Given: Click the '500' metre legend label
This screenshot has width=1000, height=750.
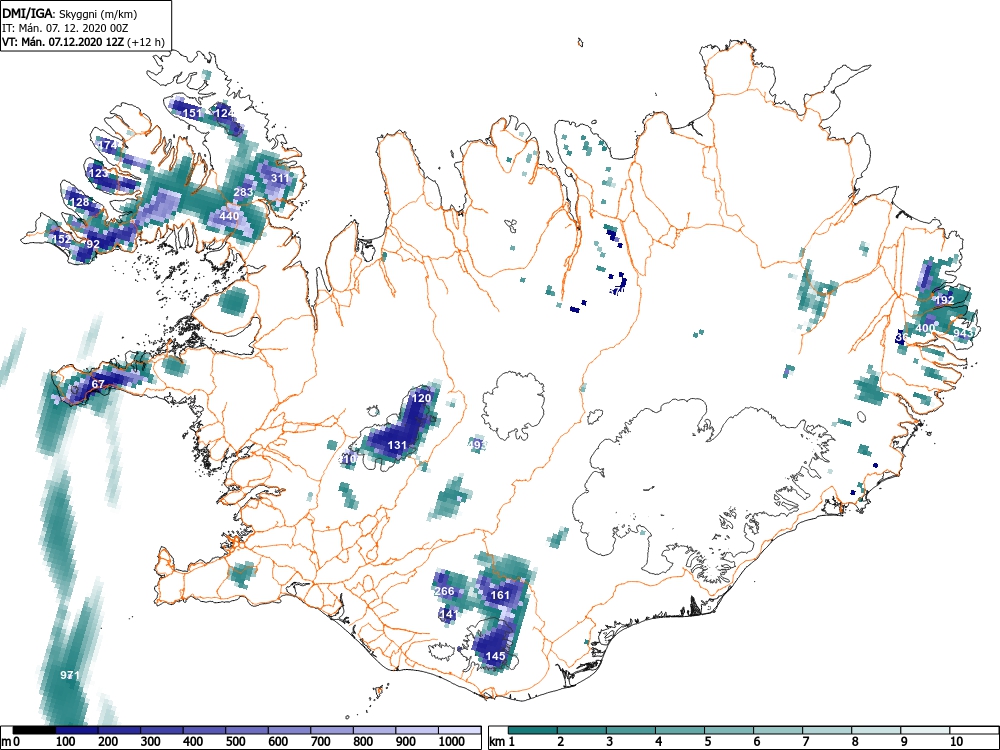Looking at the screenshot, I should pos(236,742).
